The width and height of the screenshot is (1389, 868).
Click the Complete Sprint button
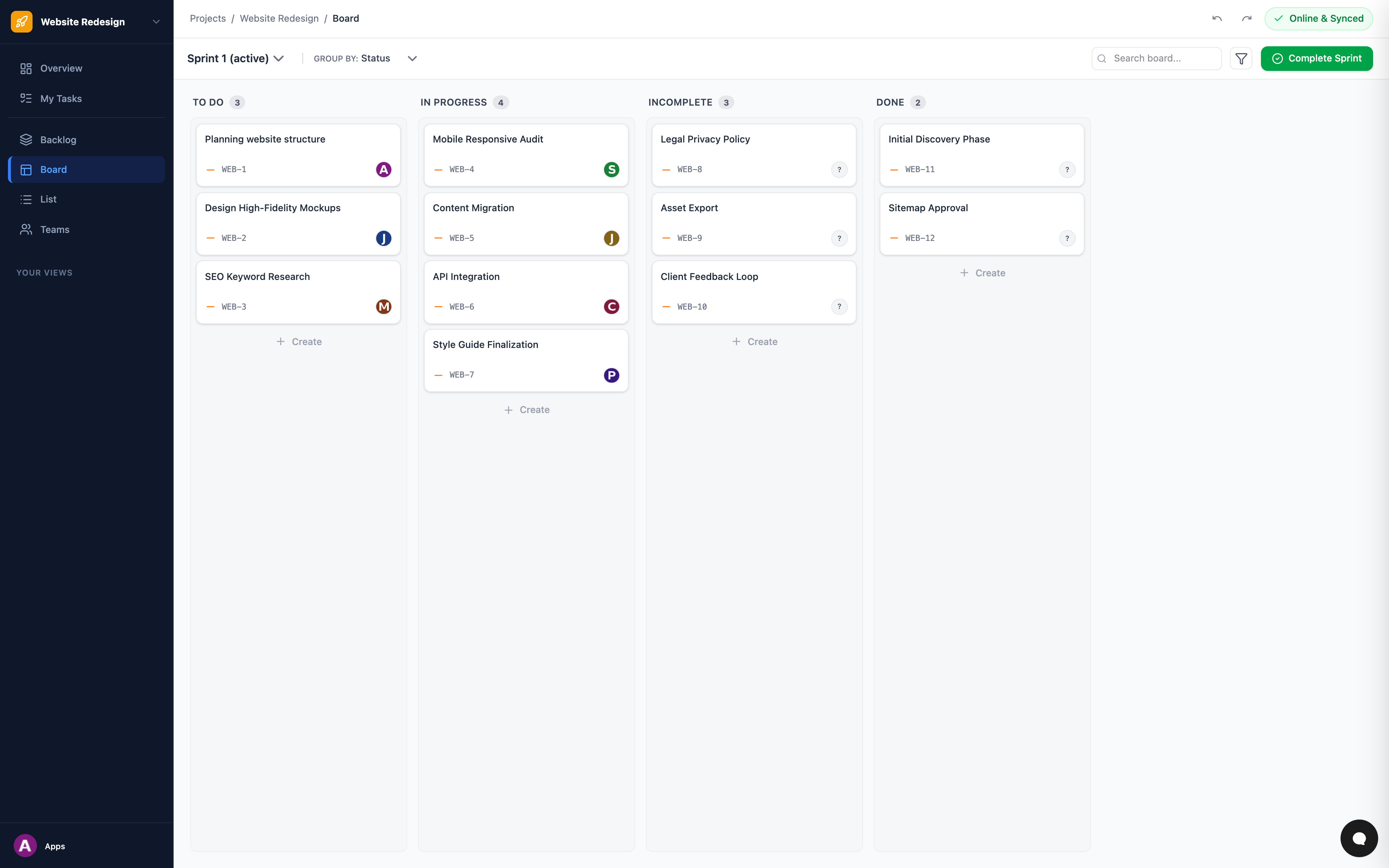click(x=1317, y=58)
